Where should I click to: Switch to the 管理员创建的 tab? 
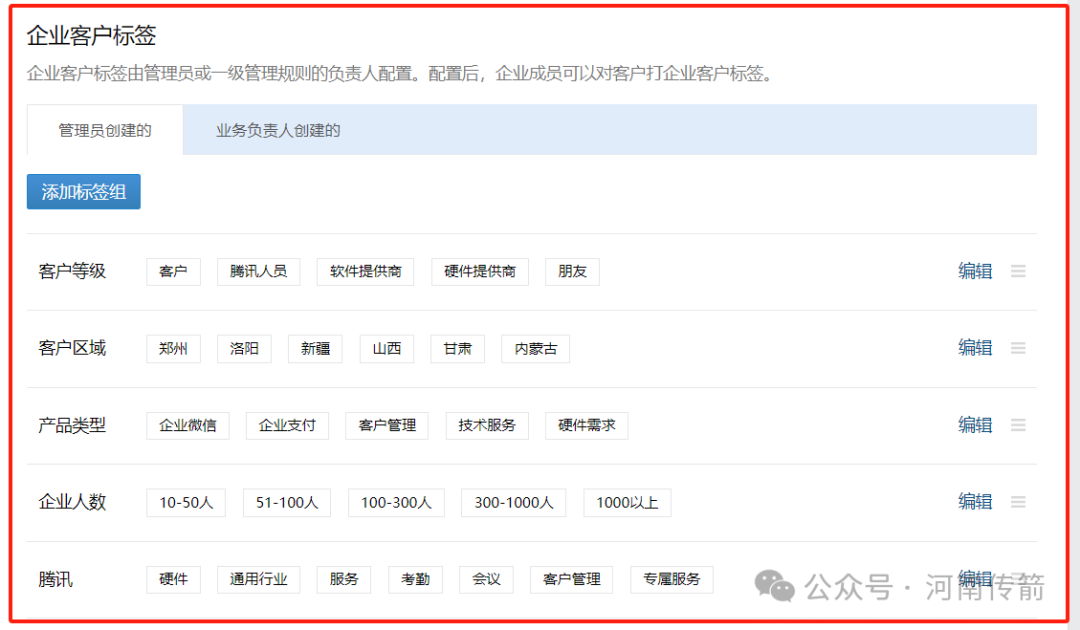click(105, 130)
